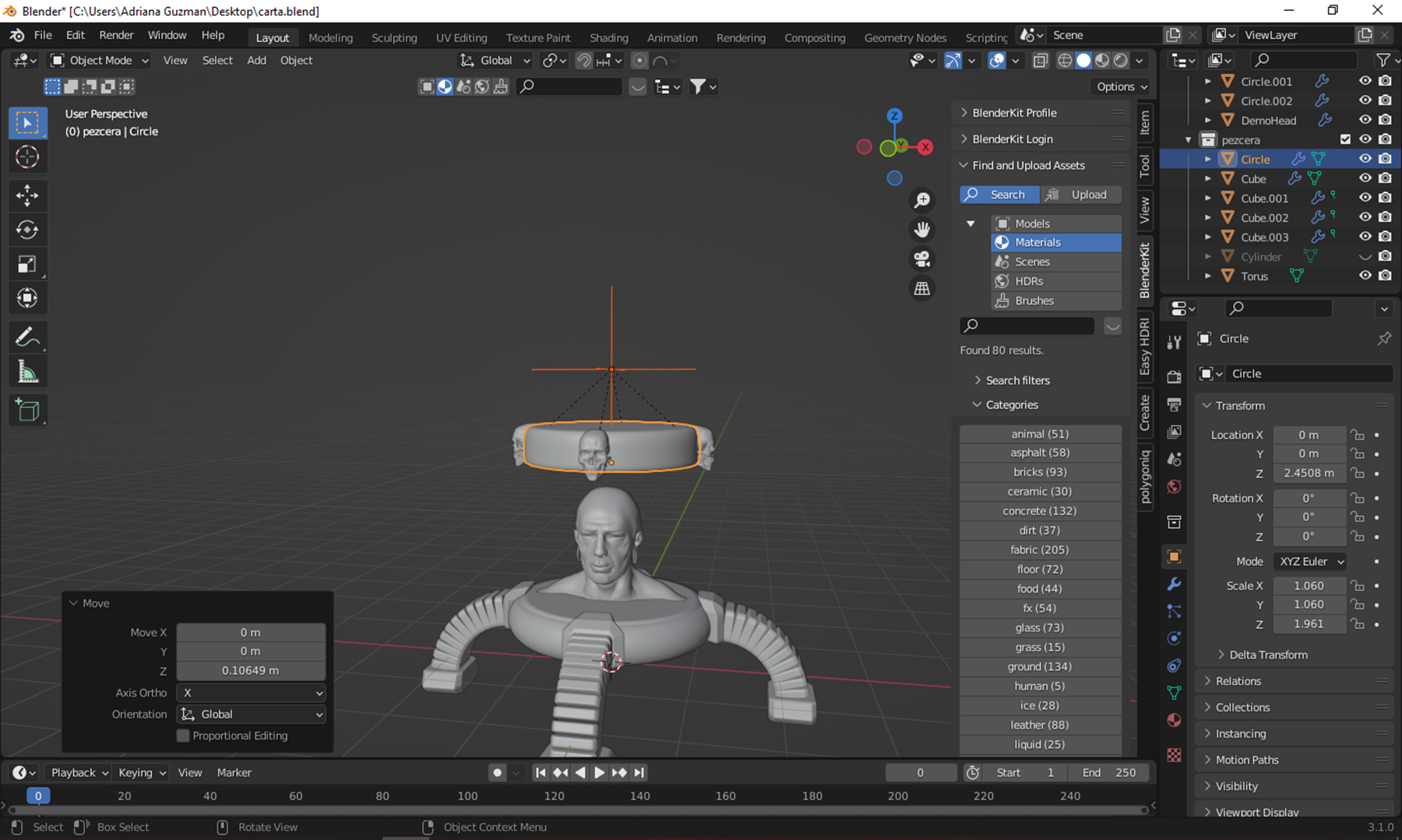Activate the Transform tool
Image resolution: width=1402 pixels, height=840 pixels.
[x=27, y=298]
